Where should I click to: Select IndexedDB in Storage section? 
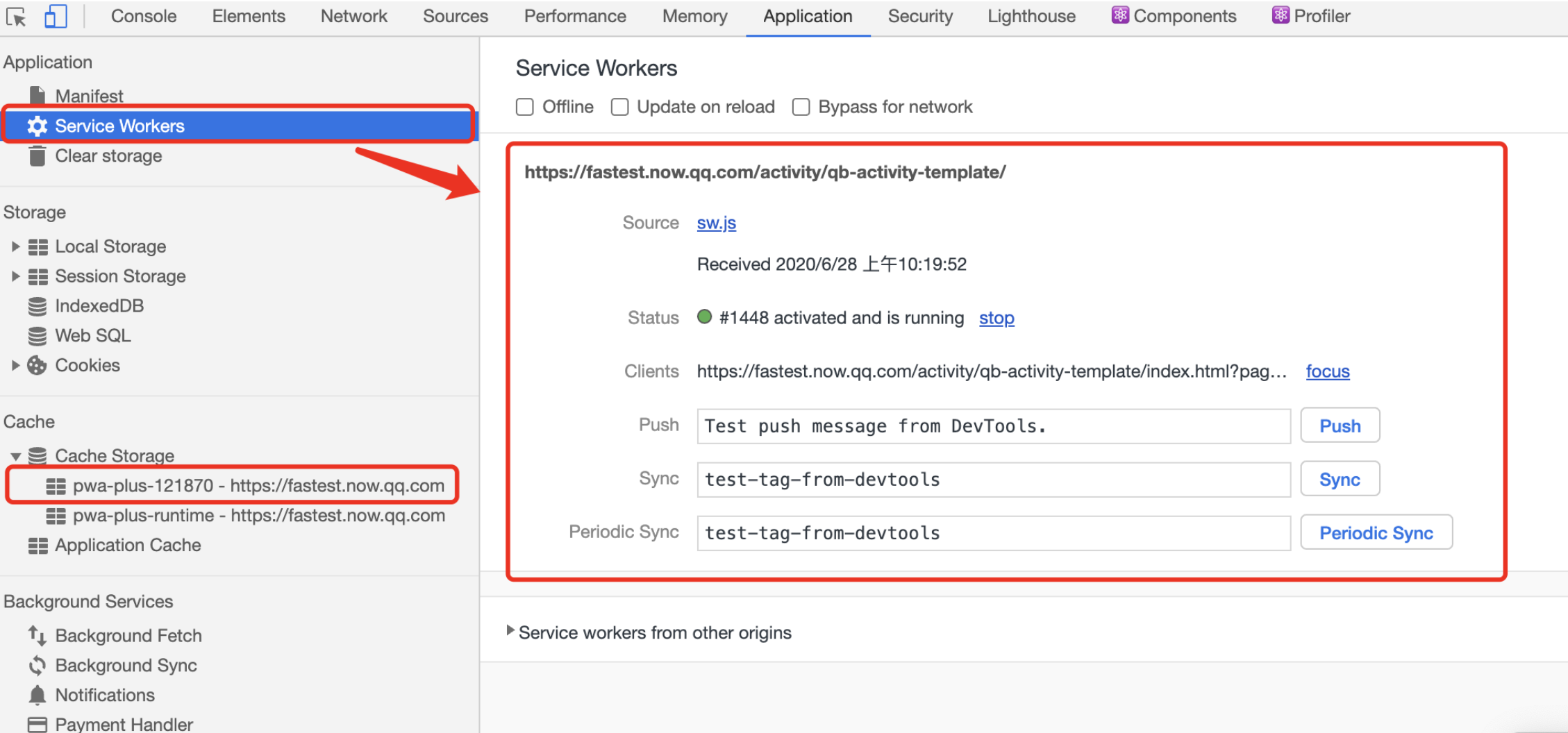[99, 306]
